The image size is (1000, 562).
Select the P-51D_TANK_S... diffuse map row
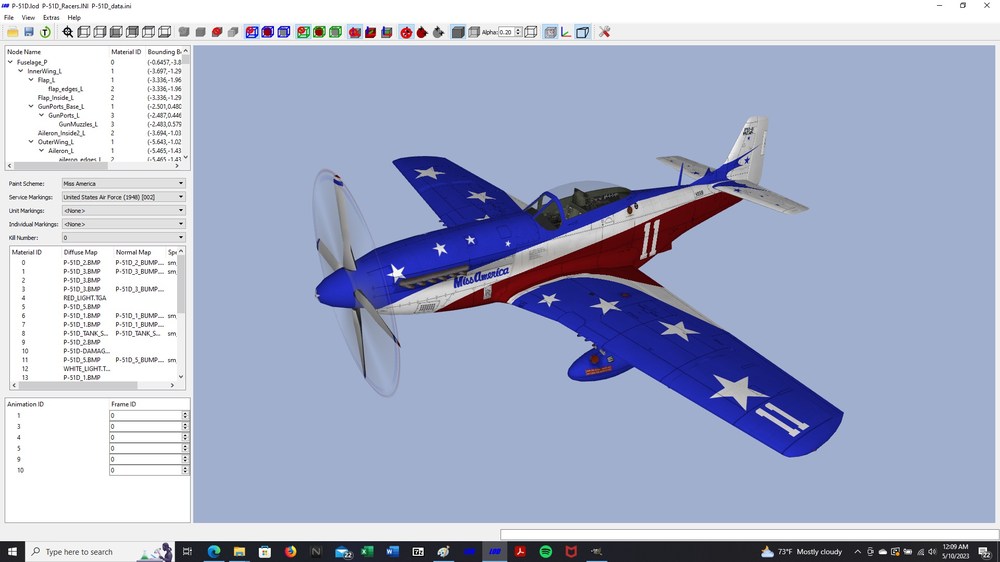[x=85, y=333]
